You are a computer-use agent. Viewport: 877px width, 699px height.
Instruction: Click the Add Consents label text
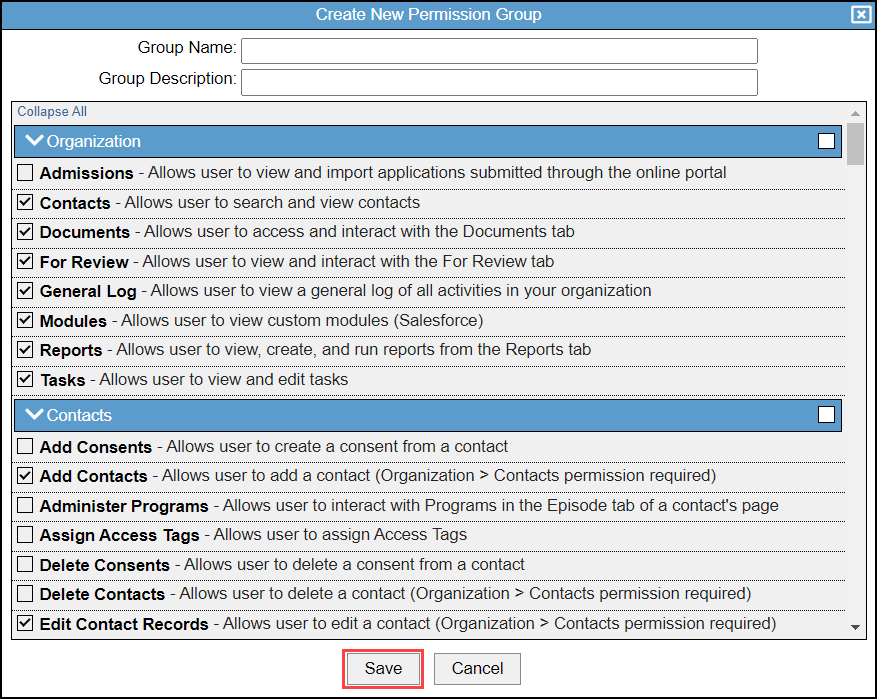[96, 447]
